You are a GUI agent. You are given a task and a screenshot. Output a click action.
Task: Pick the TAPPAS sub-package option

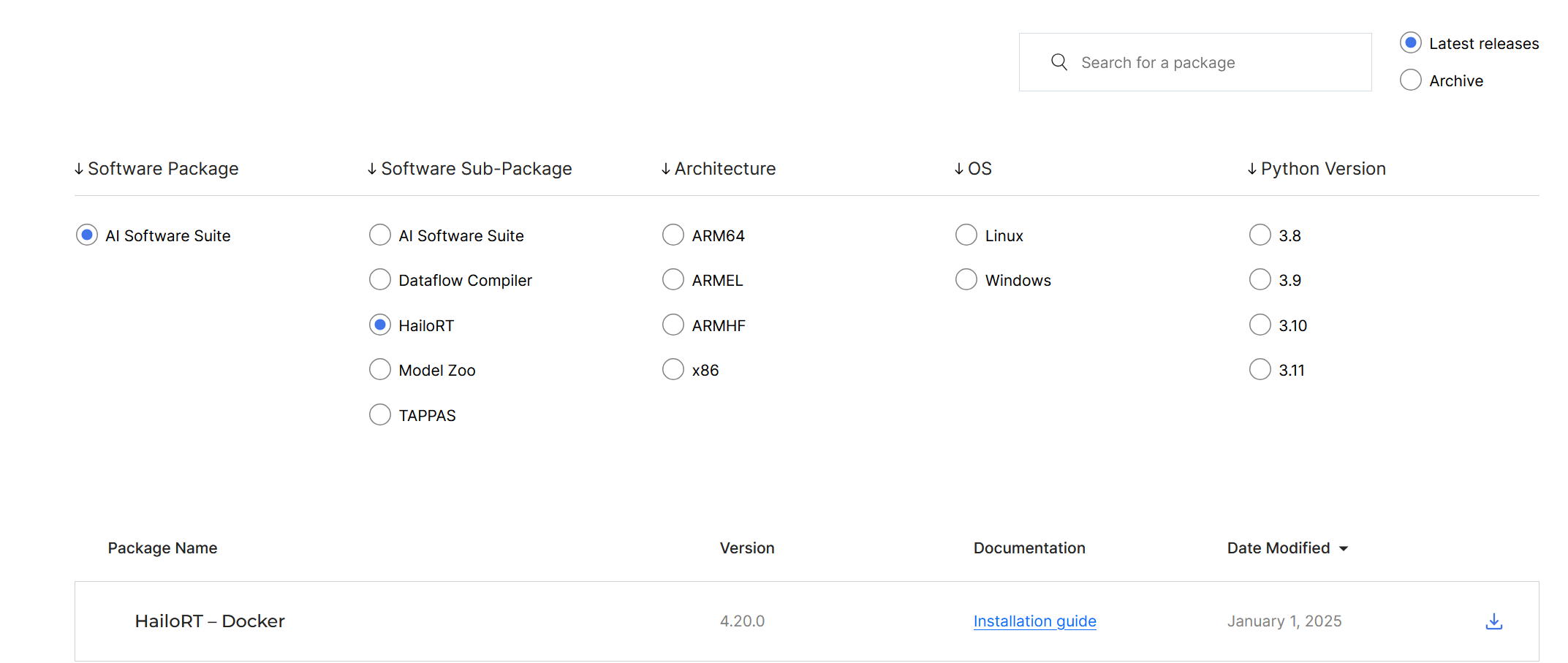[x=380, y=415]
